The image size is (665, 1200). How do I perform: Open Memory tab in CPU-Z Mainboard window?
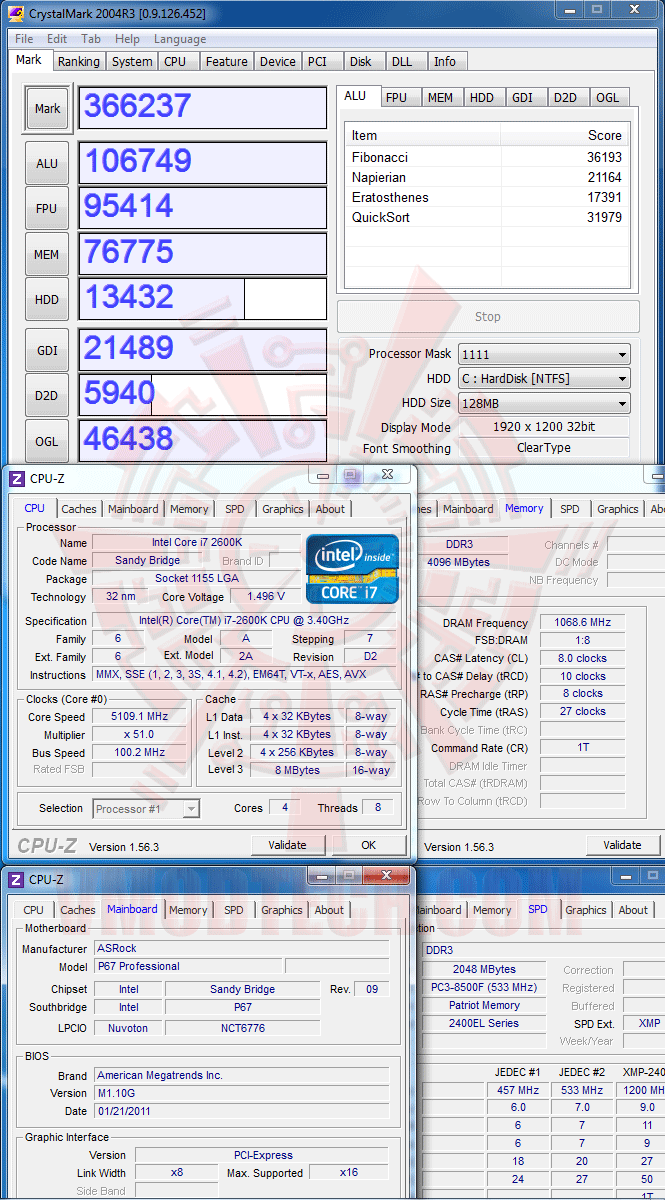(188, 910)
